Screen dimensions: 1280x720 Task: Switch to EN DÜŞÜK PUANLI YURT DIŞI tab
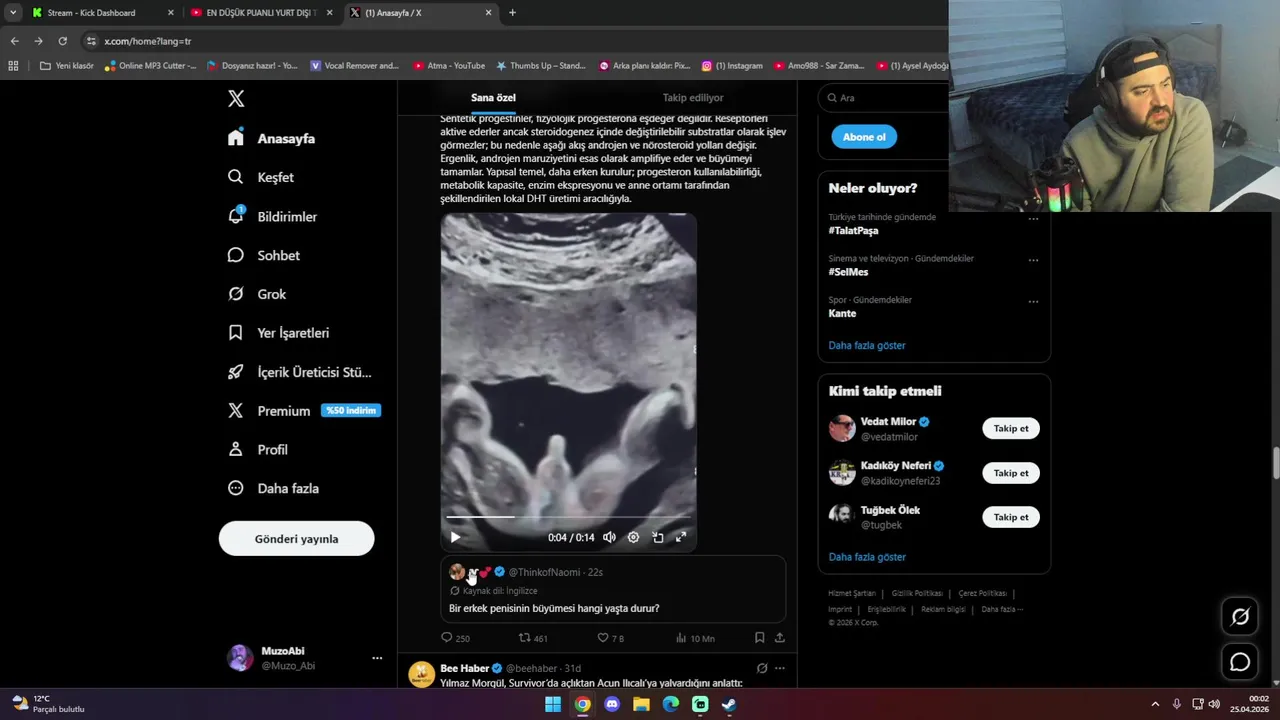pos(260,13)
